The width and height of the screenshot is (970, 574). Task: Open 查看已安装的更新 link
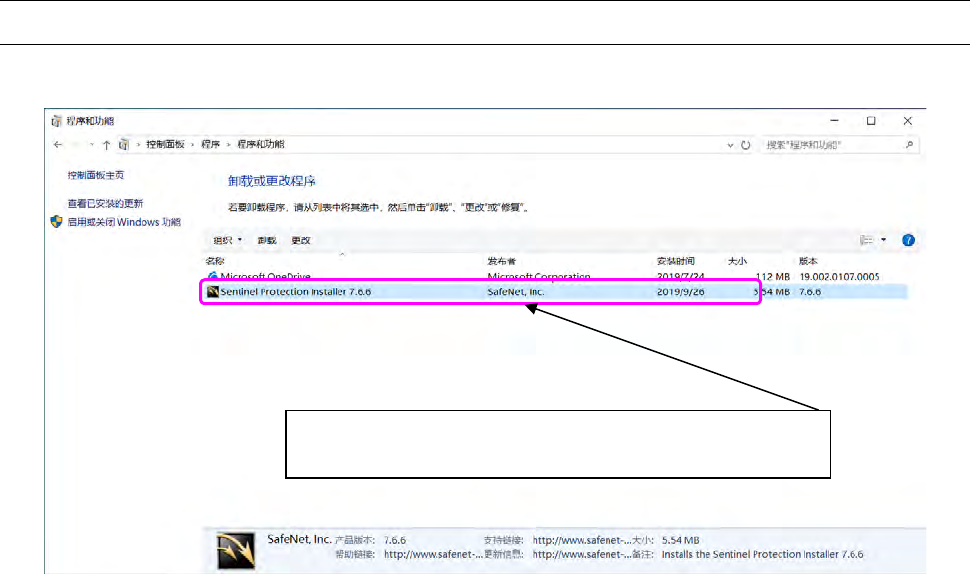pos(105,203)
